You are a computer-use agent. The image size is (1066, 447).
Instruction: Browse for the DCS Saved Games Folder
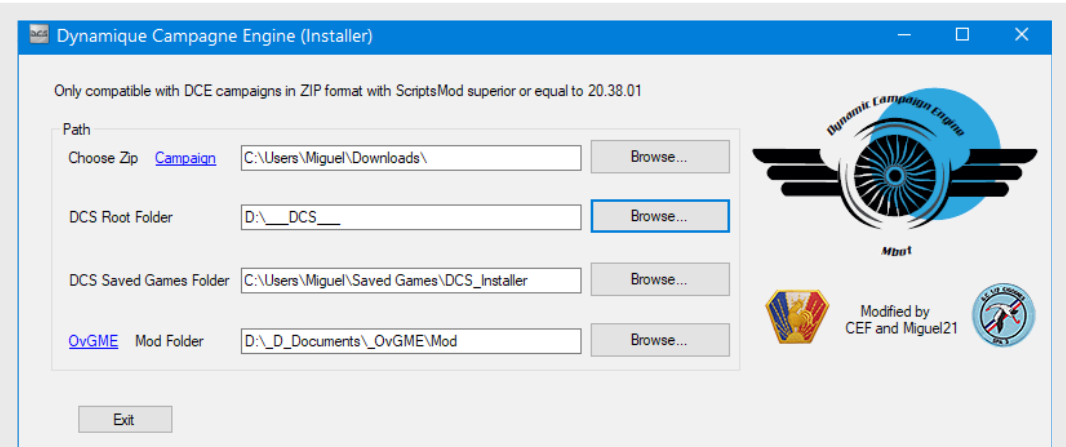point(660,279)
